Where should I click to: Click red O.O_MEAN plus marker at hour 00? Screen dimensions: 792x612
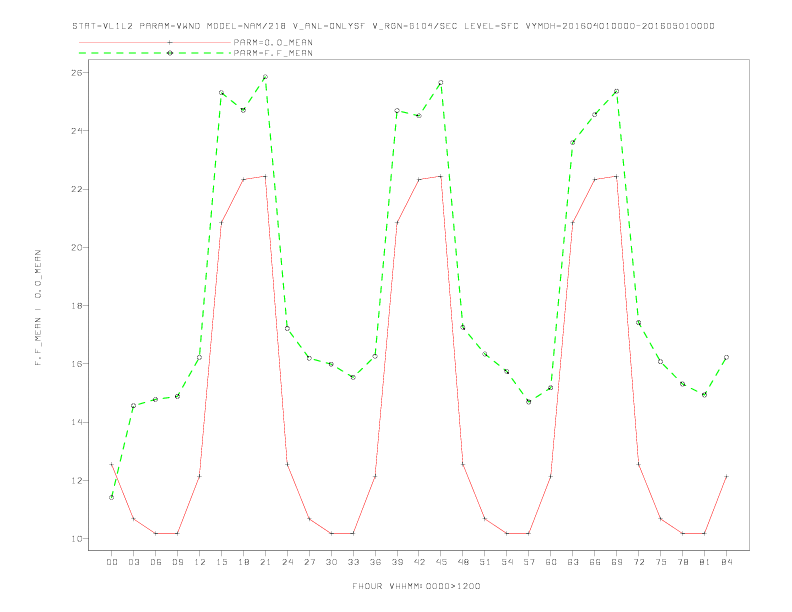point(112,464)
